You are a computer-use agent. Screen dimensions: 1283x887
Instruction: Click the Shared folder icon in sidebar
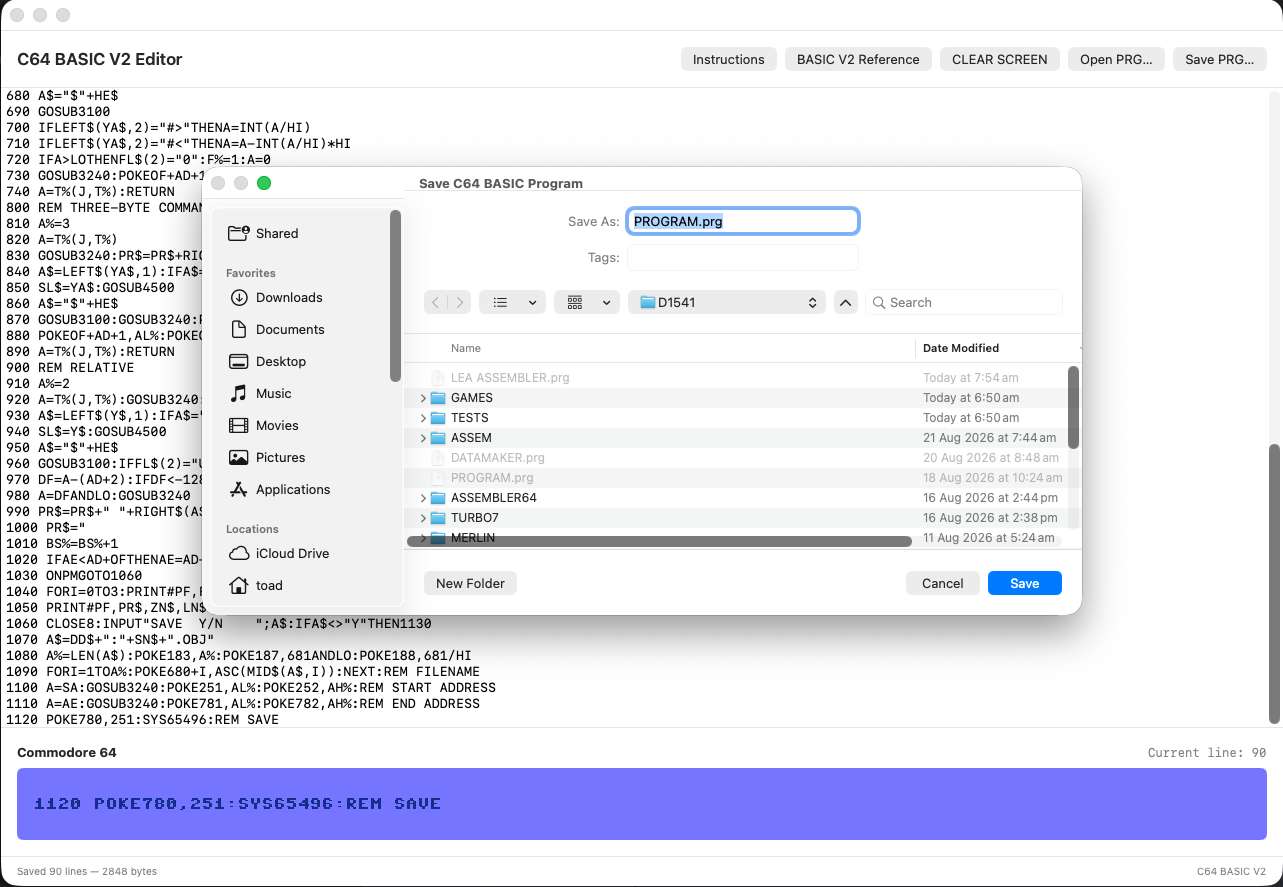238,233
